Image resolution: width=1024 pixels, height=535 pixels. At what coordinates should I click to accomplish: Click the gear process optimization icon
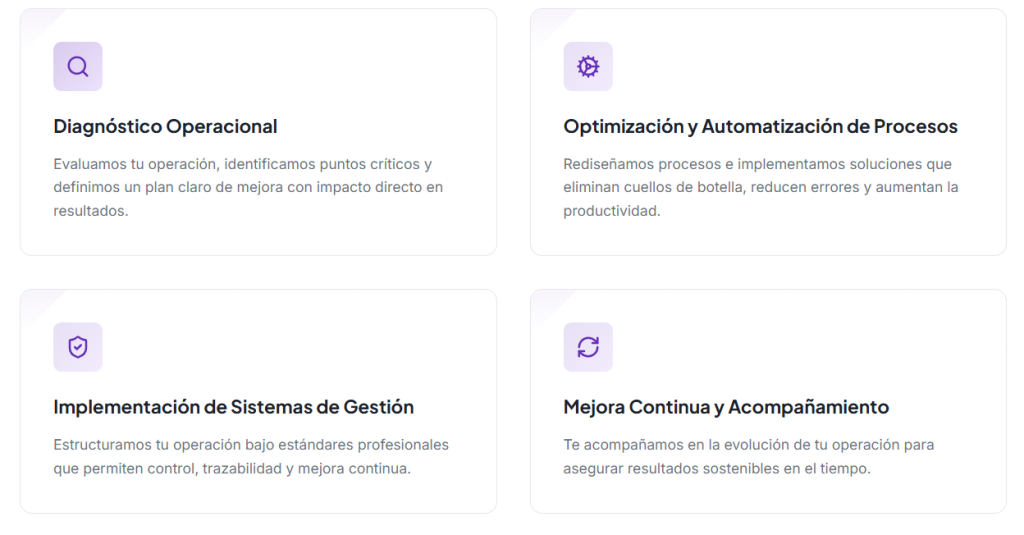tap(588, 67)
